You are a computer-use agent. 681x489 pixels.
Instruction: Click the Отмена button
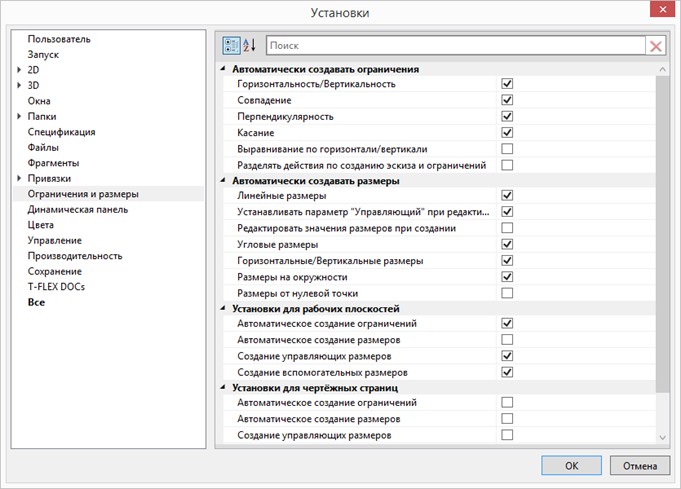(x=640, y=466)
